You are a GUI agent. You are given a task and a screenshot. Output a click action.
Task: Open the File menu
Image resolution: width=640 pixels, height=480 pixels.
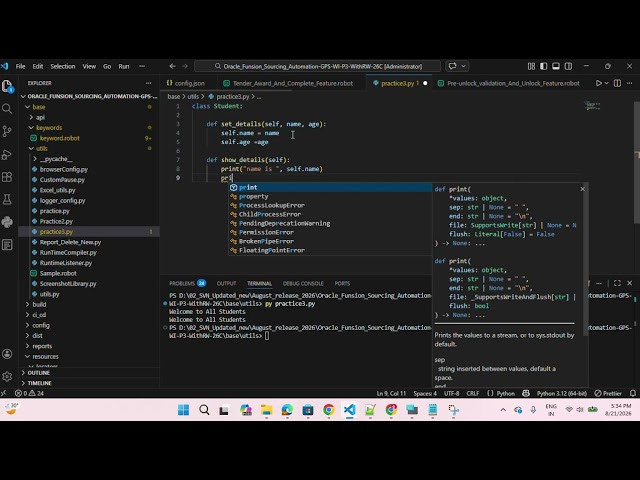point(20,66)
